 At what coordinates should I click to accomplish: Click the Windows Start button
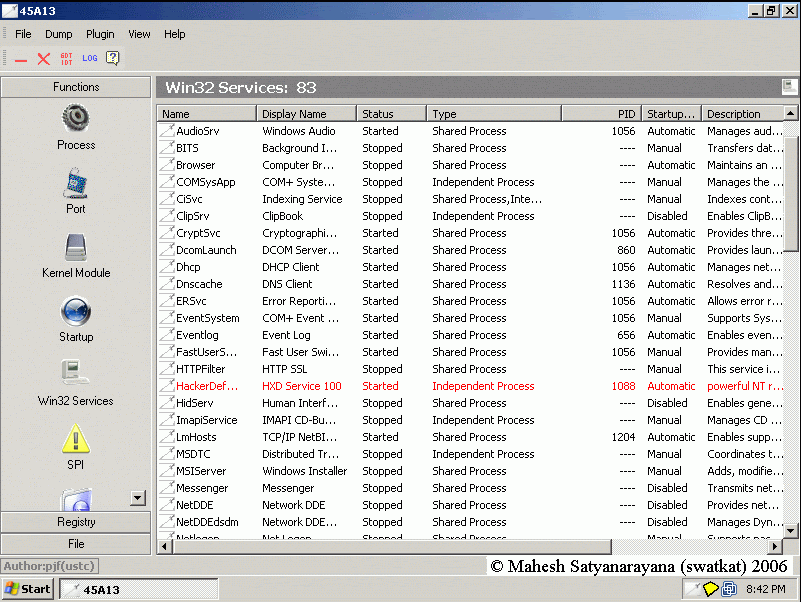click(x=28, y=589)
